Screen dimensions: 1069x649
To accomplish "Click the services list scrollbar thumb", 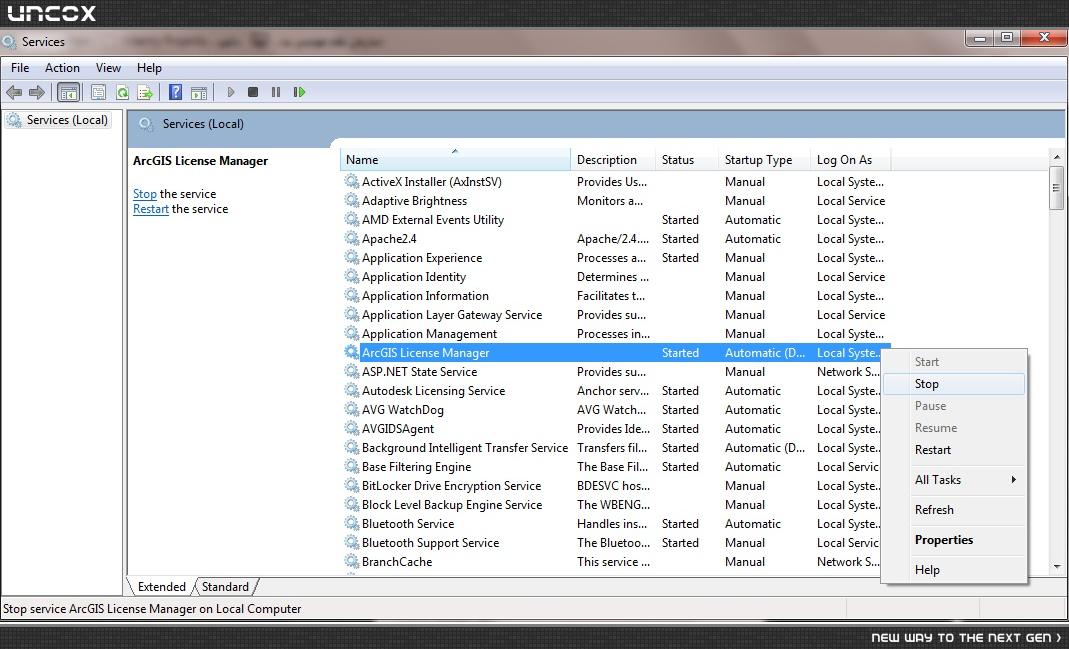I will click(x=1057, y=188).
